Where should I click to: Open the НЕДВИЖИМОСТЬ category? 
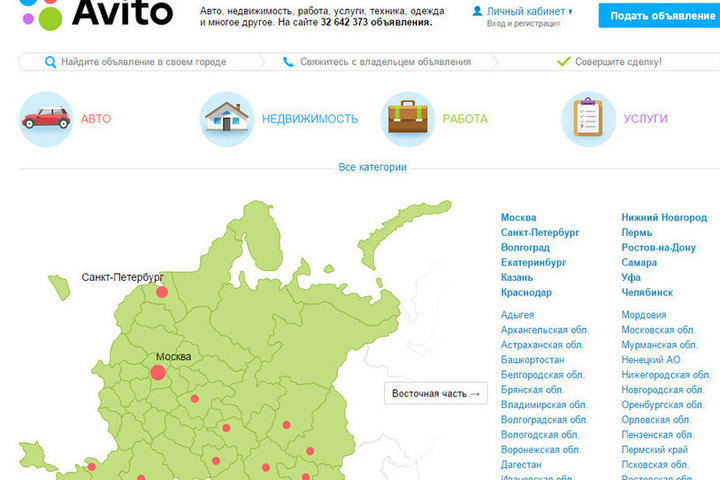(310, 119)
